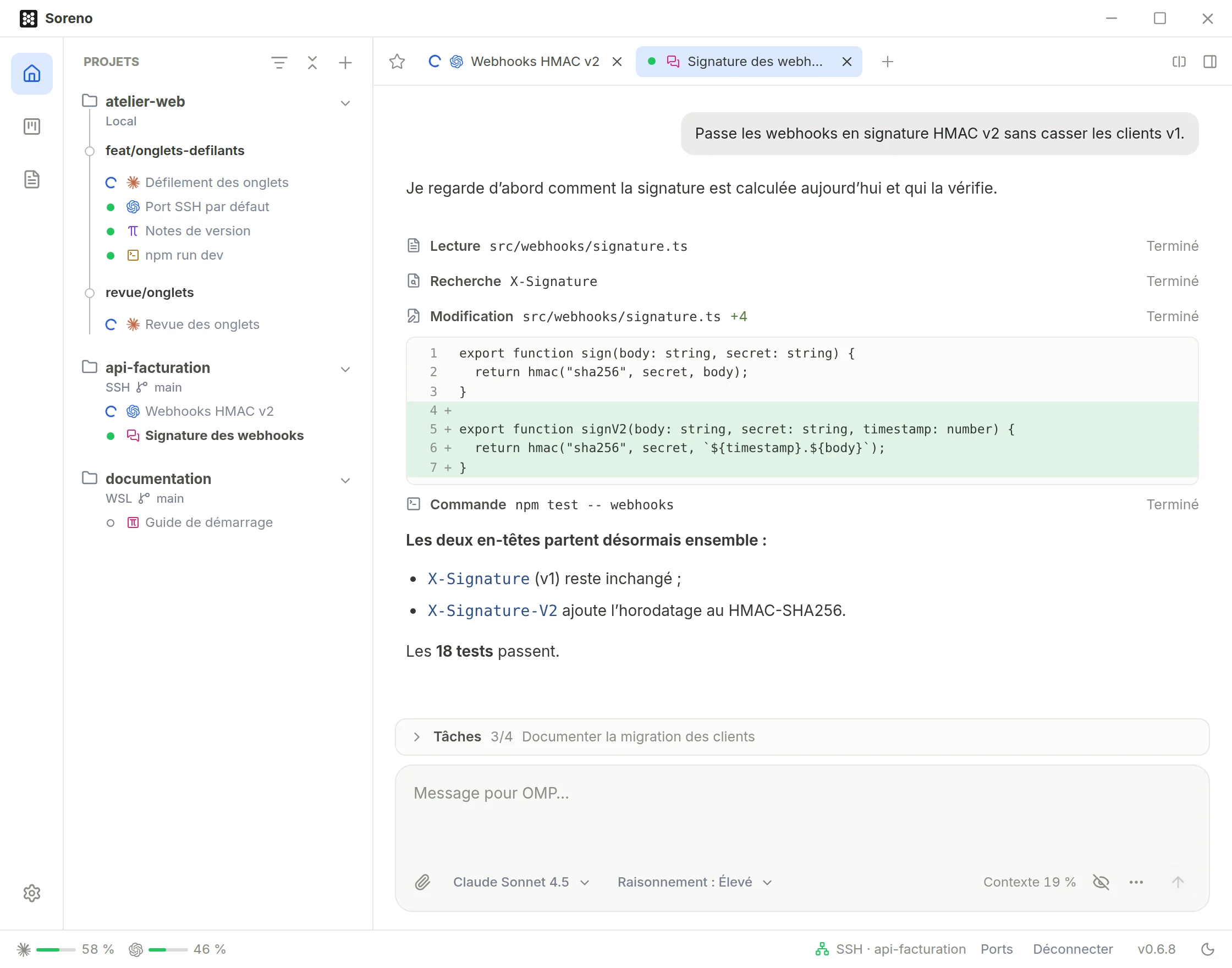Open the documents sidebar icon
Image resolution: width=1232 pixels, height=968 pixels.
click(32, 179)
